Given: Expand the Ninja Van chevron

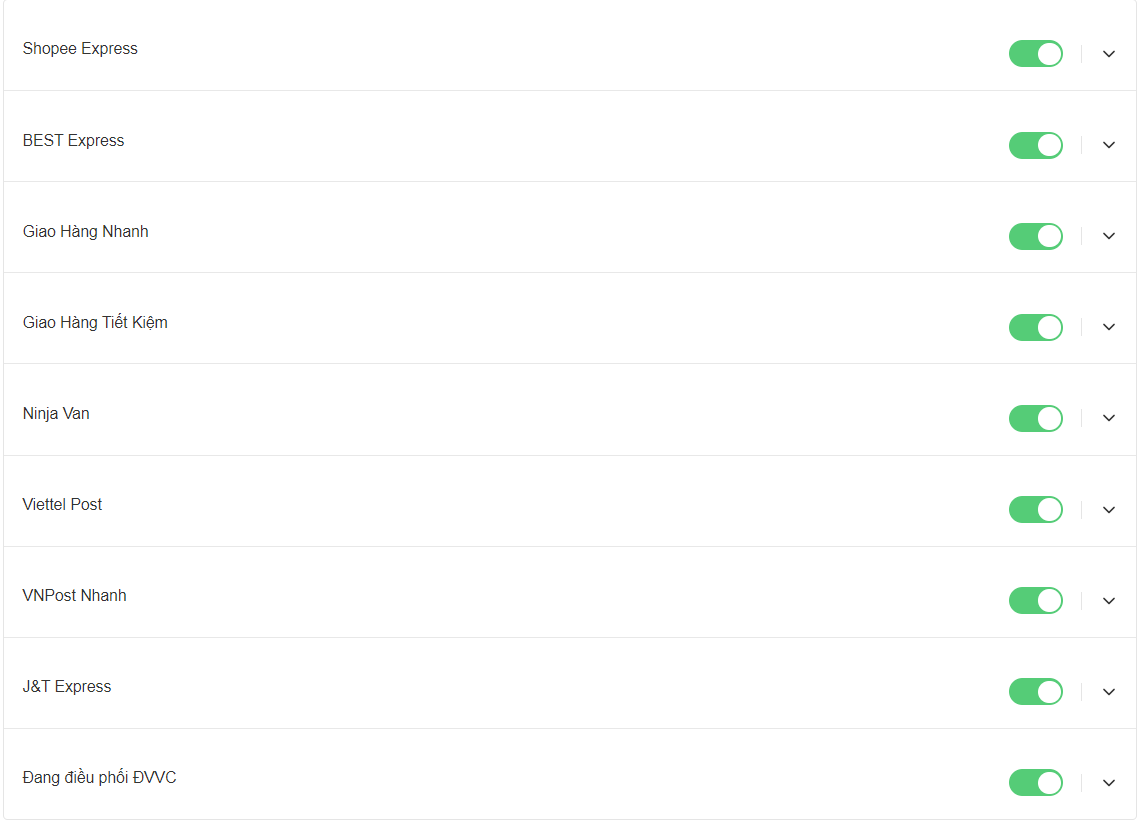Looking at the screenshot, I should click(x=1108, y=418).
